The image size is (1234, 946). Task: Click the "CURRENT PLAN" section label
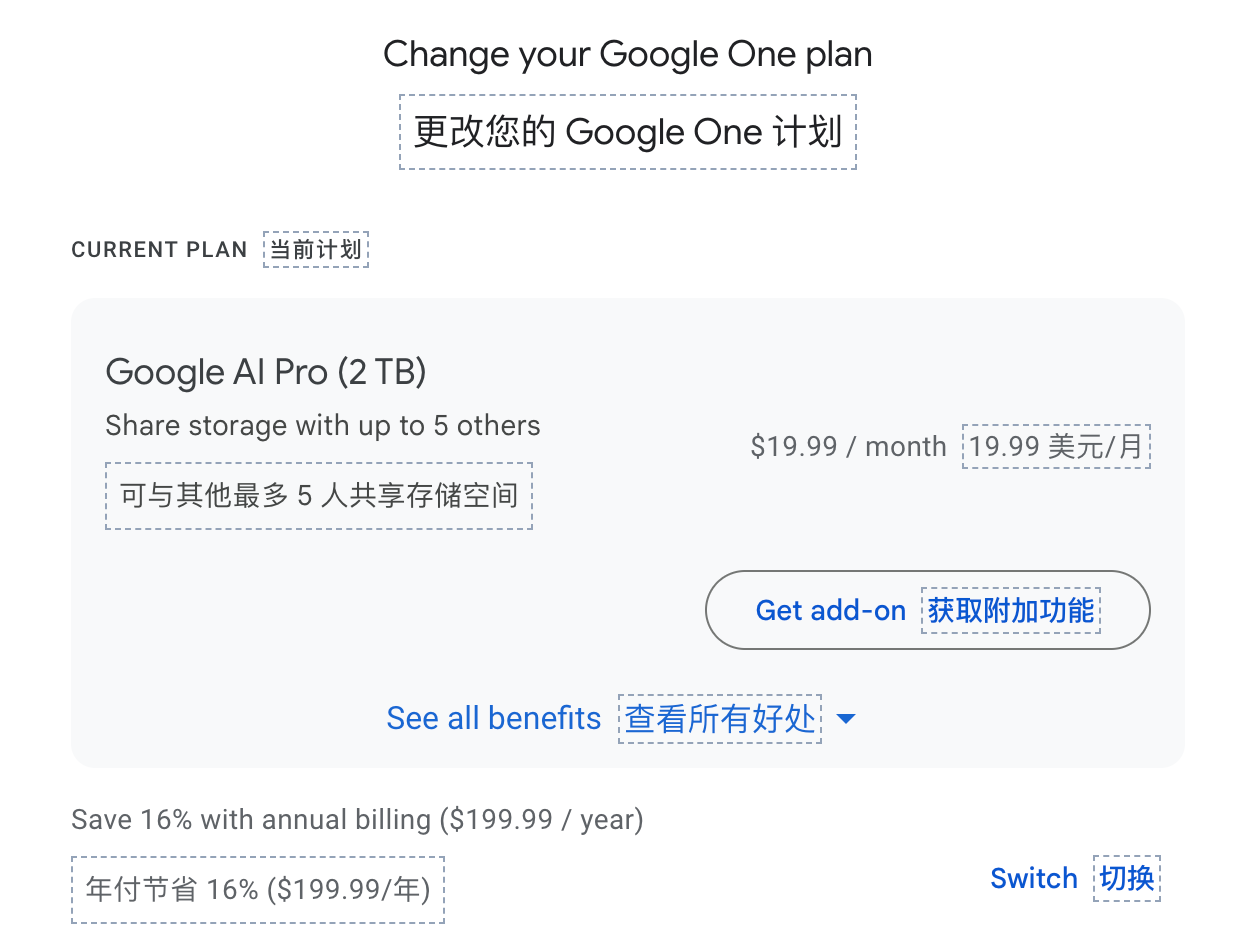pyautogui.click(x=159, y=250)
